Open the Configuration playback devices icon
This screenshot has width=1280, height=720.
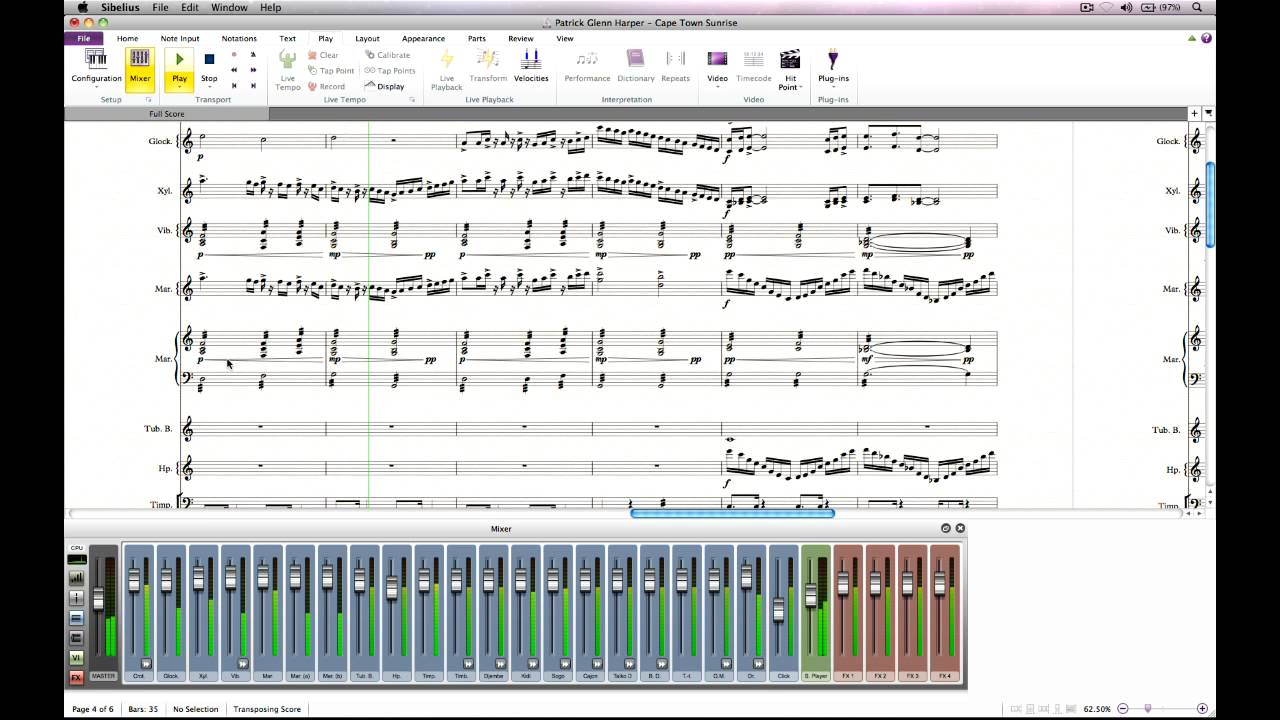click(96, 59)
